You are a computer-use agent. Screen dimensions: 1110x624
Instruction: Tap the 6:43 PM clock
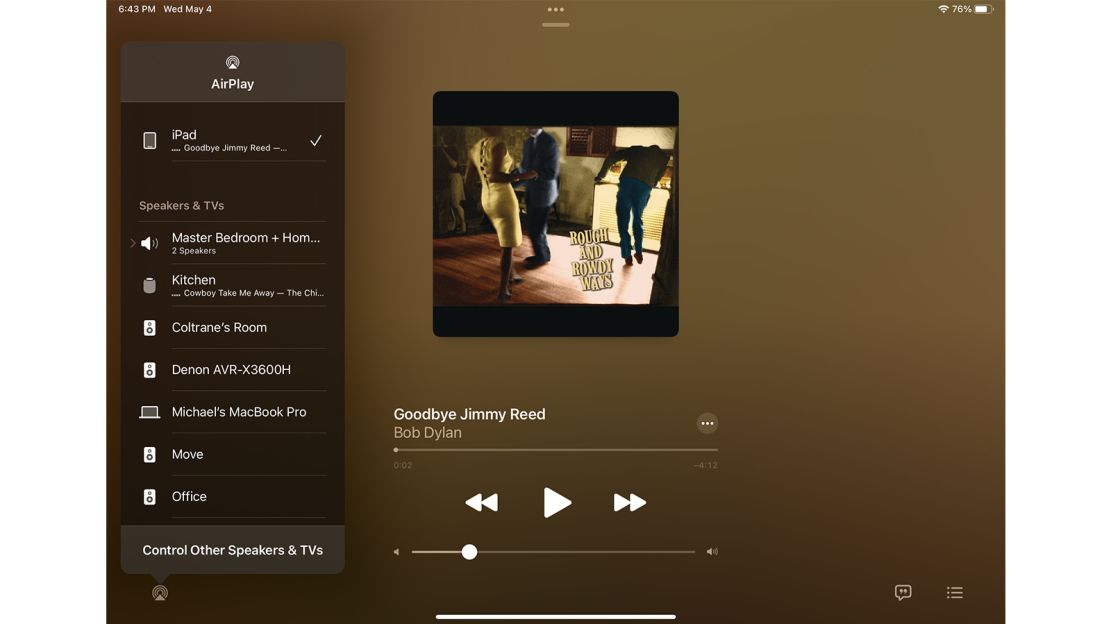pos(137,9)
